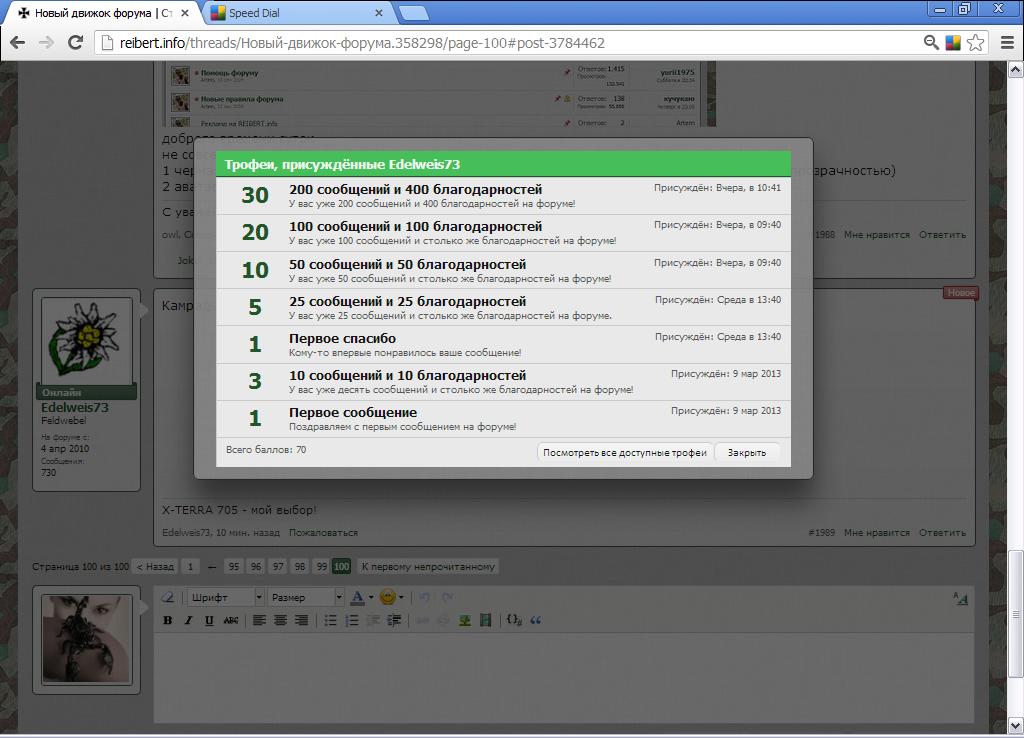Toggle underline formatting in the reply editor
Viewport: 1024px width, 738px height.
click(209, 620)
